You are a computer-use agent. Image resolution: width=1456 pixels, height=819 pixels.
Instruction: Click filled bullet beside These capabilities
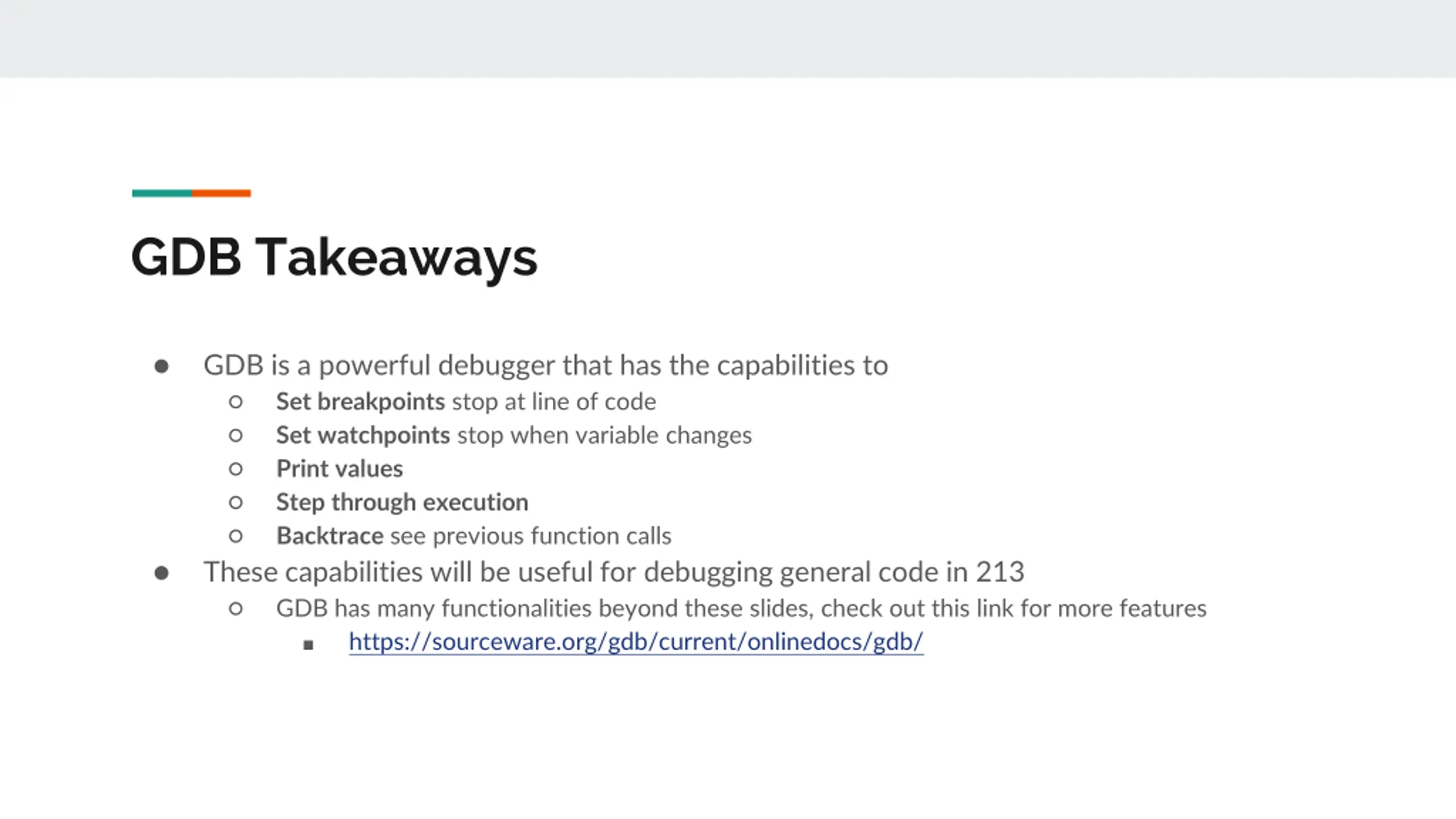pyautogui.click(x=162, y=573)
